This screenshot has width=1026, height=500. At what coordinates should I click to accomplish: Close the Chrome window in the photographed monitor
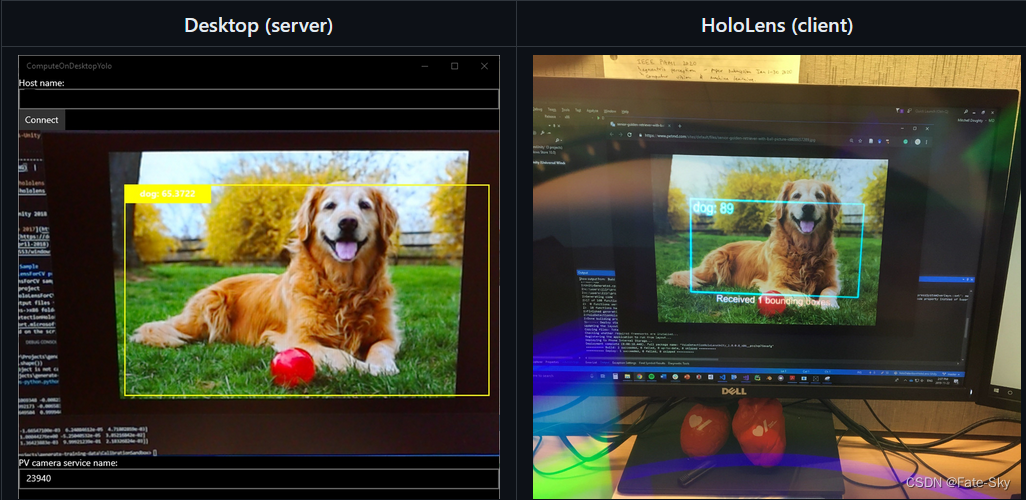pos(927,128)
